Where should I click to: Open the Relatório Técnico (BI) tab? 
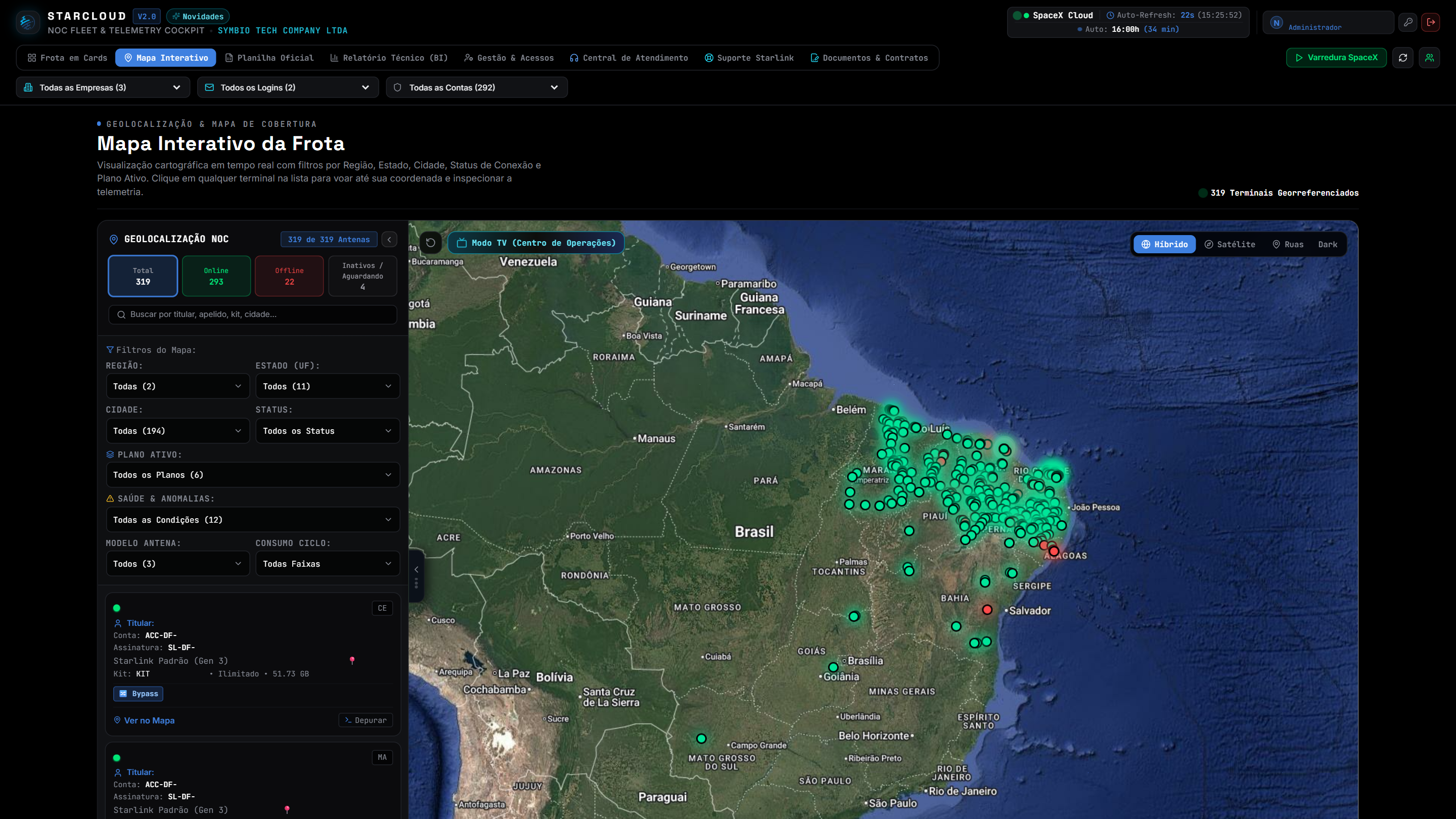(x=389, y=58)
